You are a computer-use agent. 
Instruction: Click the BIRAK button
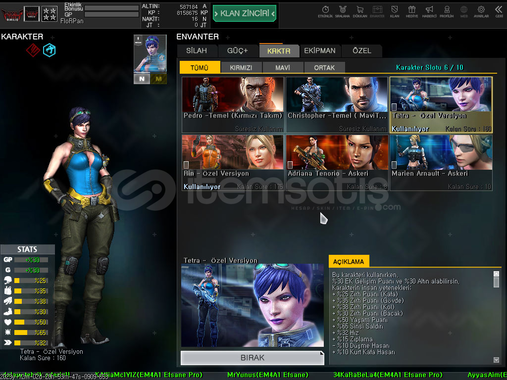pyautogui.click(x=252, y=358)
